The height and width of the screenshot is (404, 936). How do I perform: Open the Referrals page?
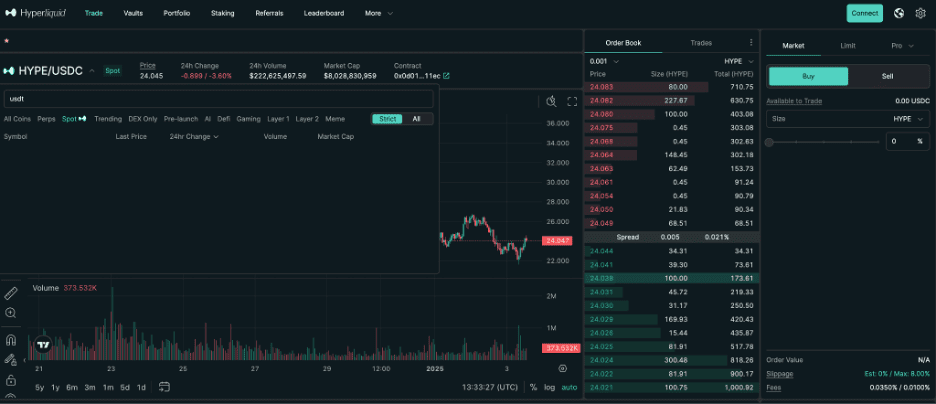click(x=269, y=13)
